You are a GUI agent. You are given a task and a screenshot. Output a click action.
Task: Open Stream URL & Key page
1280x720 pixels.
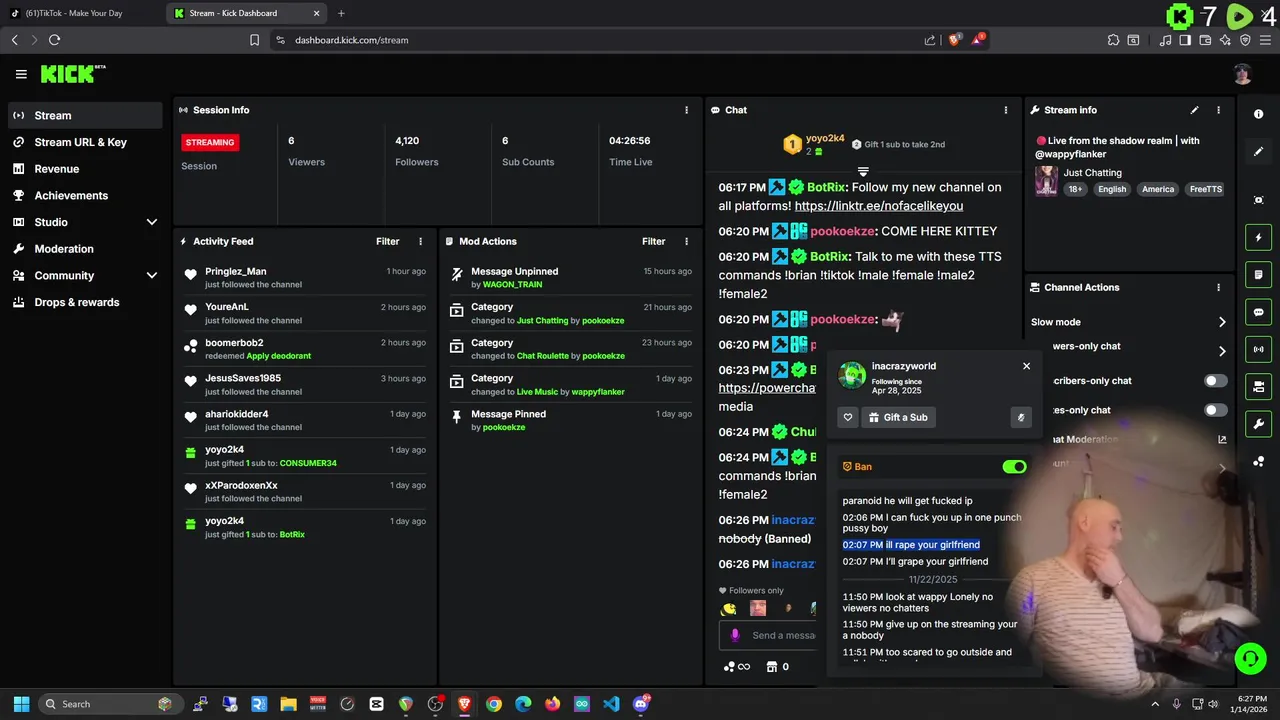[x=85, y=142]
